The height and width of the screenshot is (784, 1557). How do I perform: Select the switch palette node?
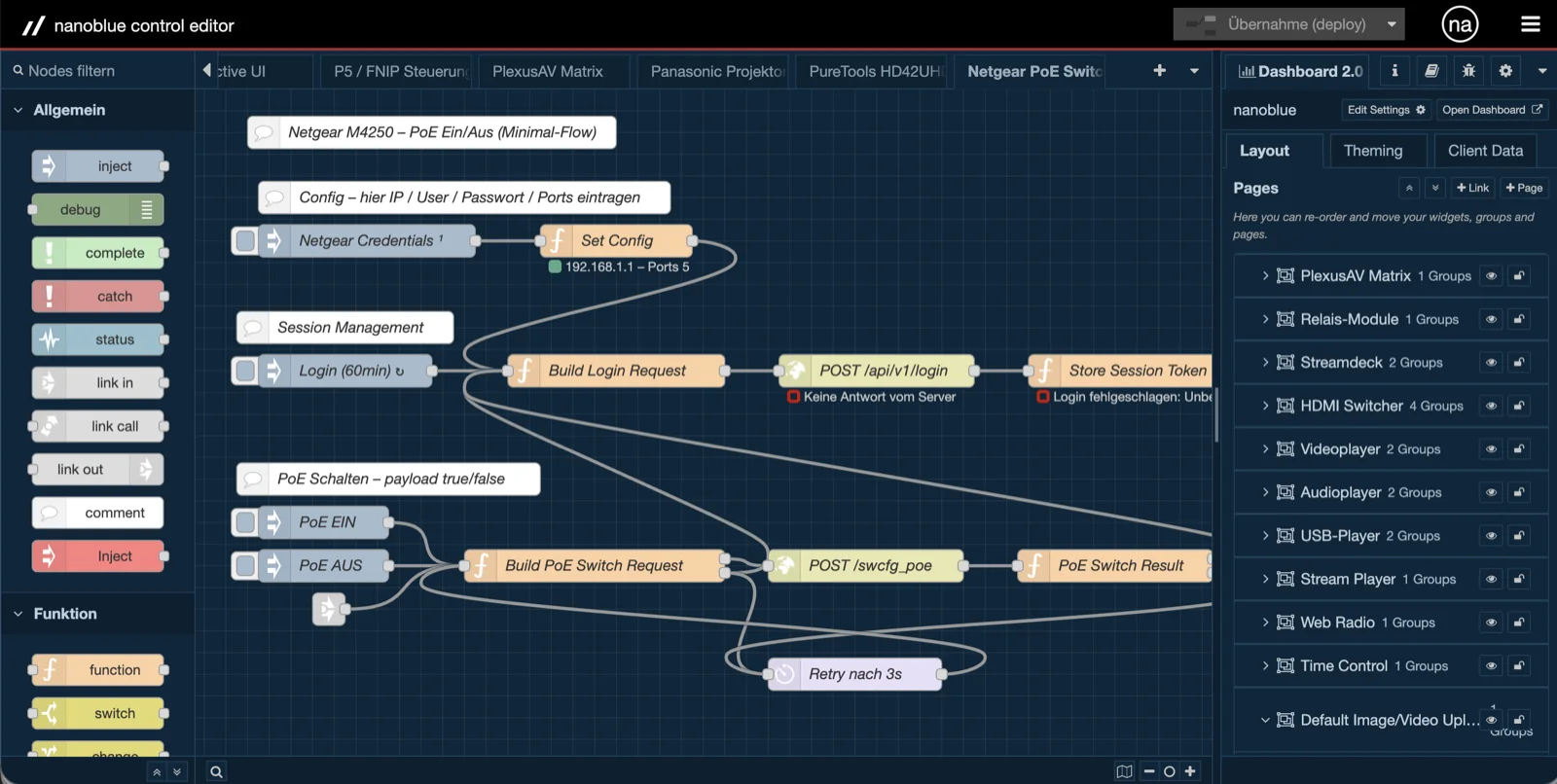point(97,713)
